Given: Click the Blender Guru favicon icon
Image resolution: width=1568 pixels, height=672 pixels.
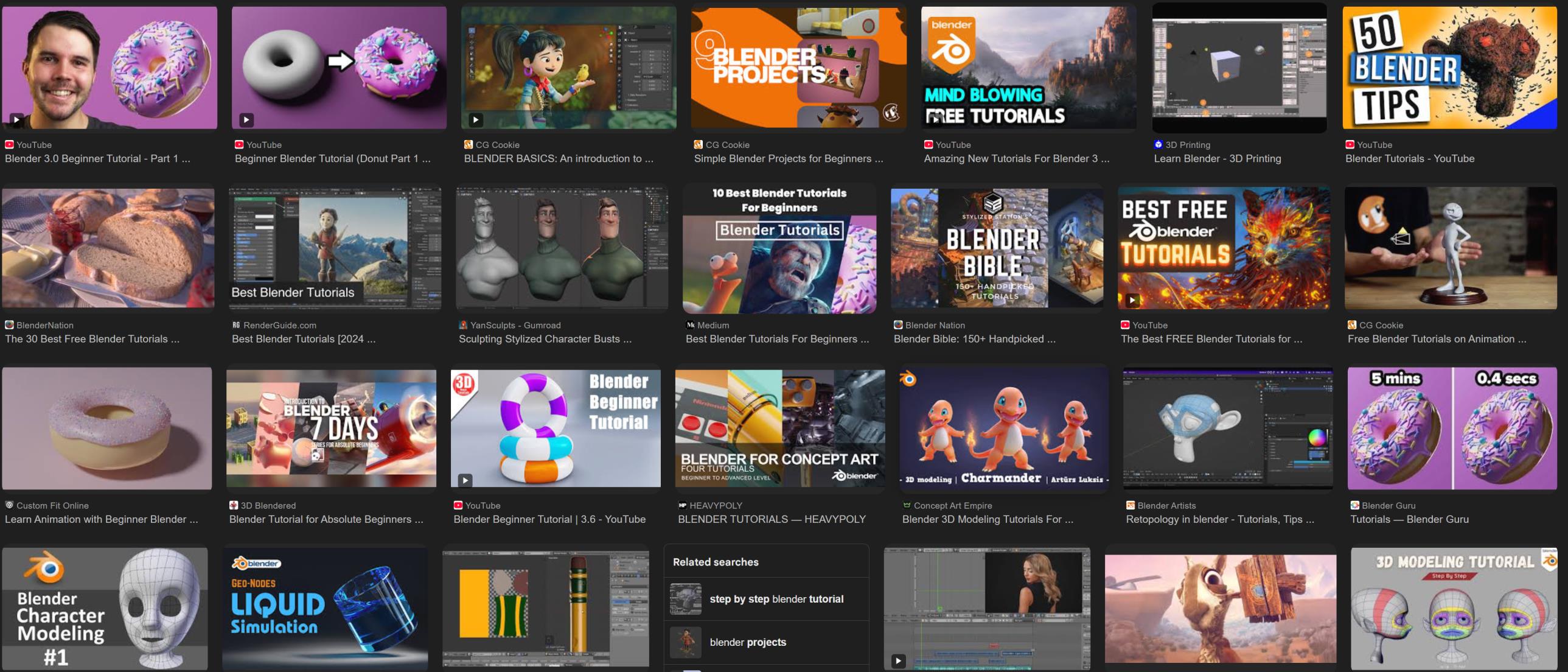Looking at the screenshot, I should click(1355, 505).
